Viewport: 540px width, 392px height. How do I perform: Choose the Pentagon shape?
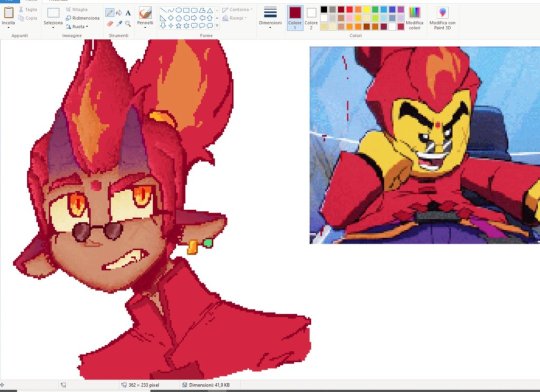(179, 18)
